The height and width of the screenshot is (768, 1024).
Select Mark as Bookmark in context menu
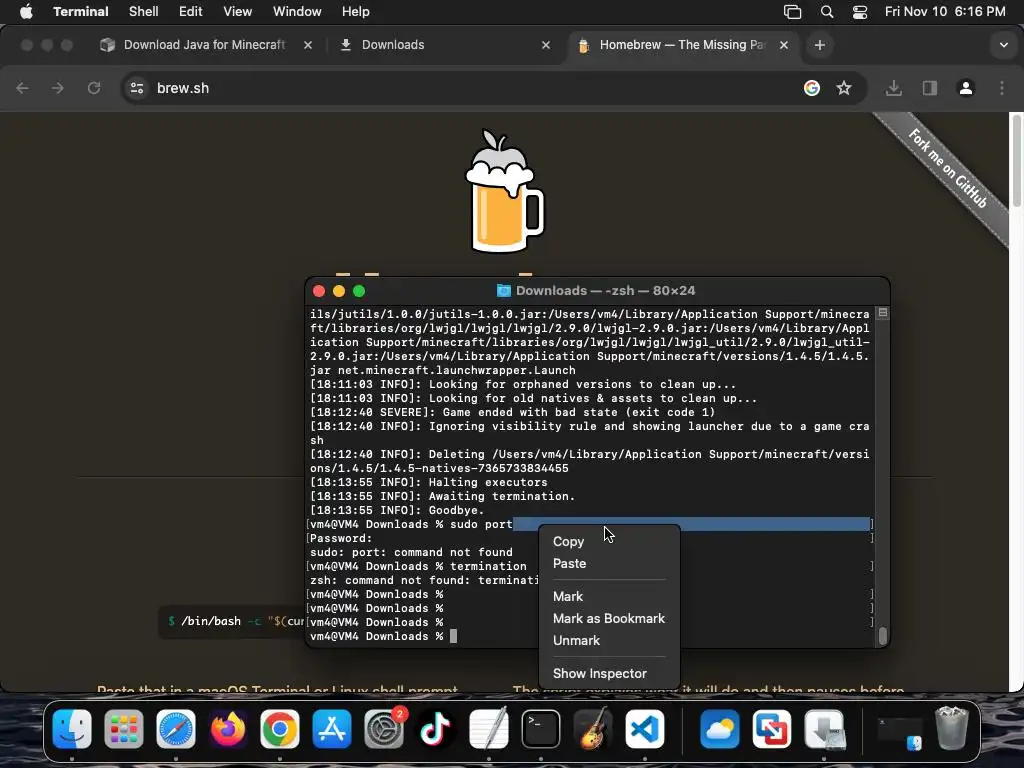[609, 618]
